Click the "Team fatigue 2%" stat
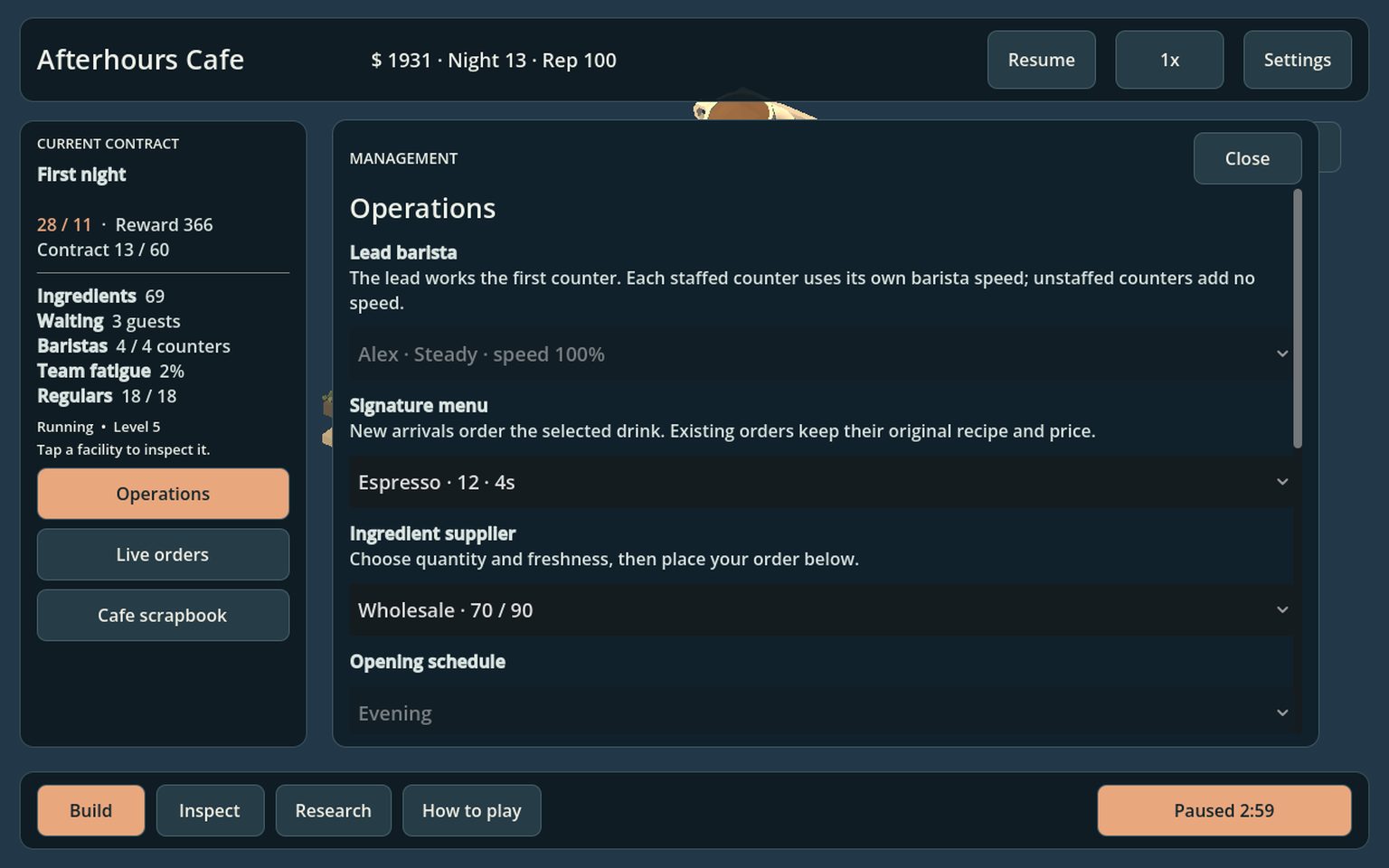 point(110,371)
